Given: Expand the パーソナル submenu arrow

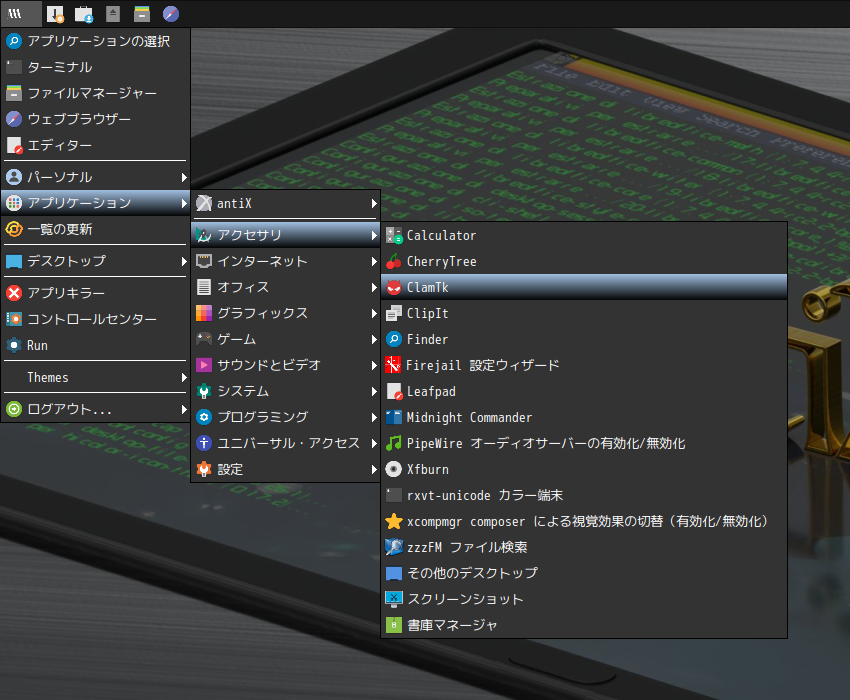Looking at the screenshot, I should [184, 177].
